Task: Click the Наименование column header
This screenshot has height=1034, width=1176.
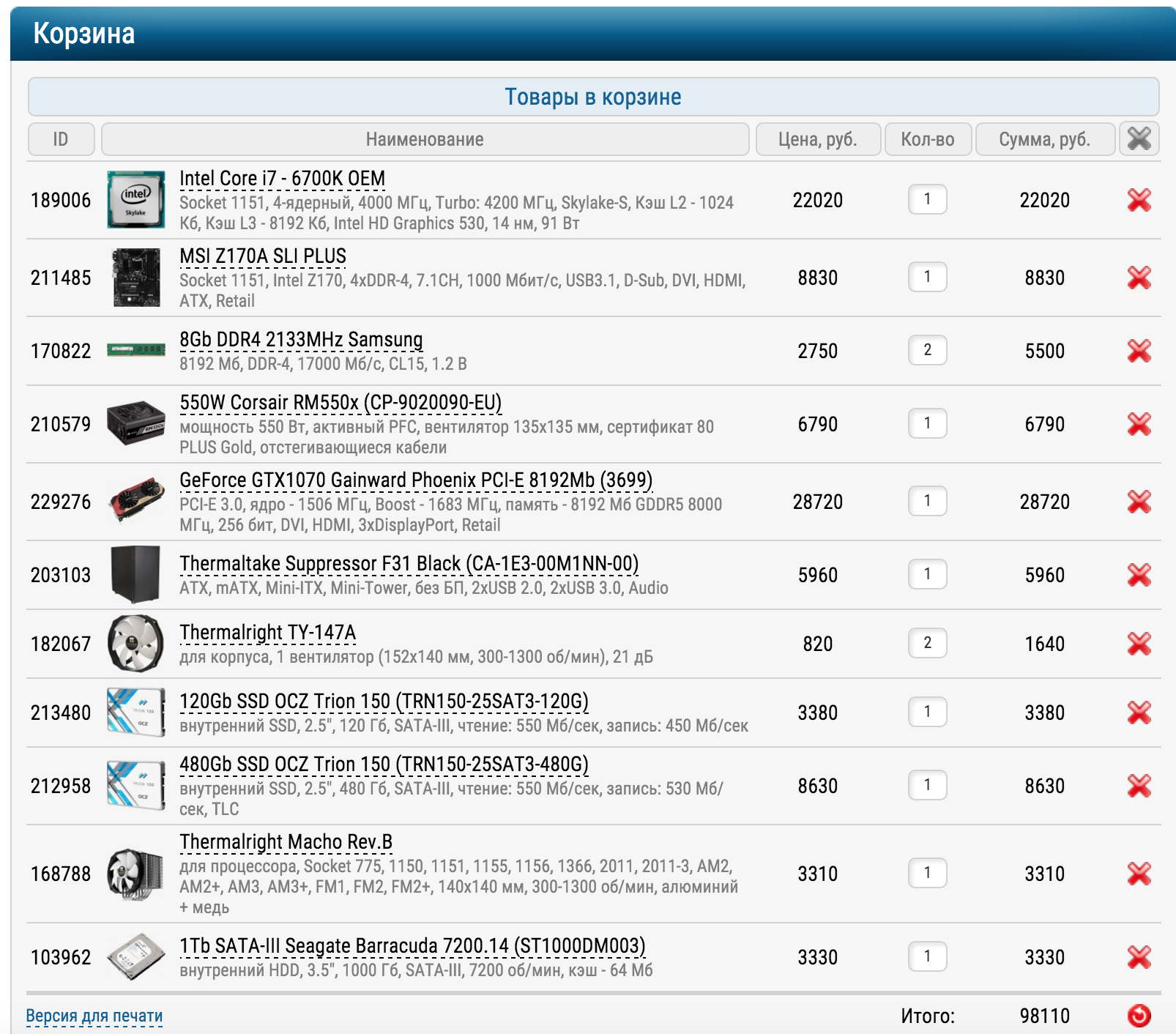Action: point(425,139)
